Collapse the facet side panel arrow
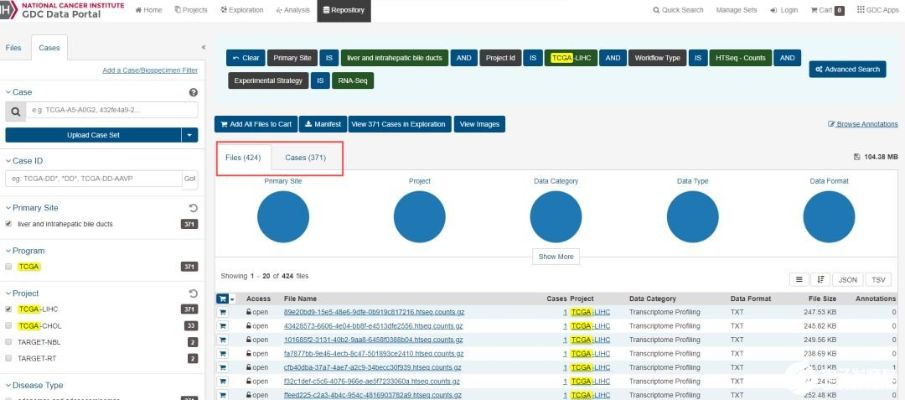This screenshot has height=400, width=905. point(203,47)
